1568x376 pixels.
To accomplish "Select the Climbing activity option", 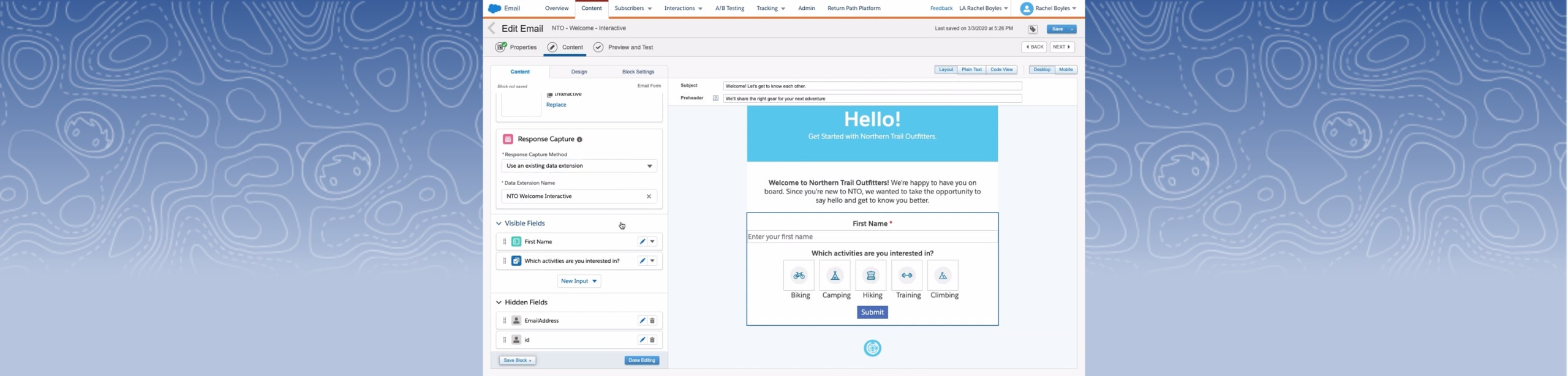I will [x=943, y=276].
